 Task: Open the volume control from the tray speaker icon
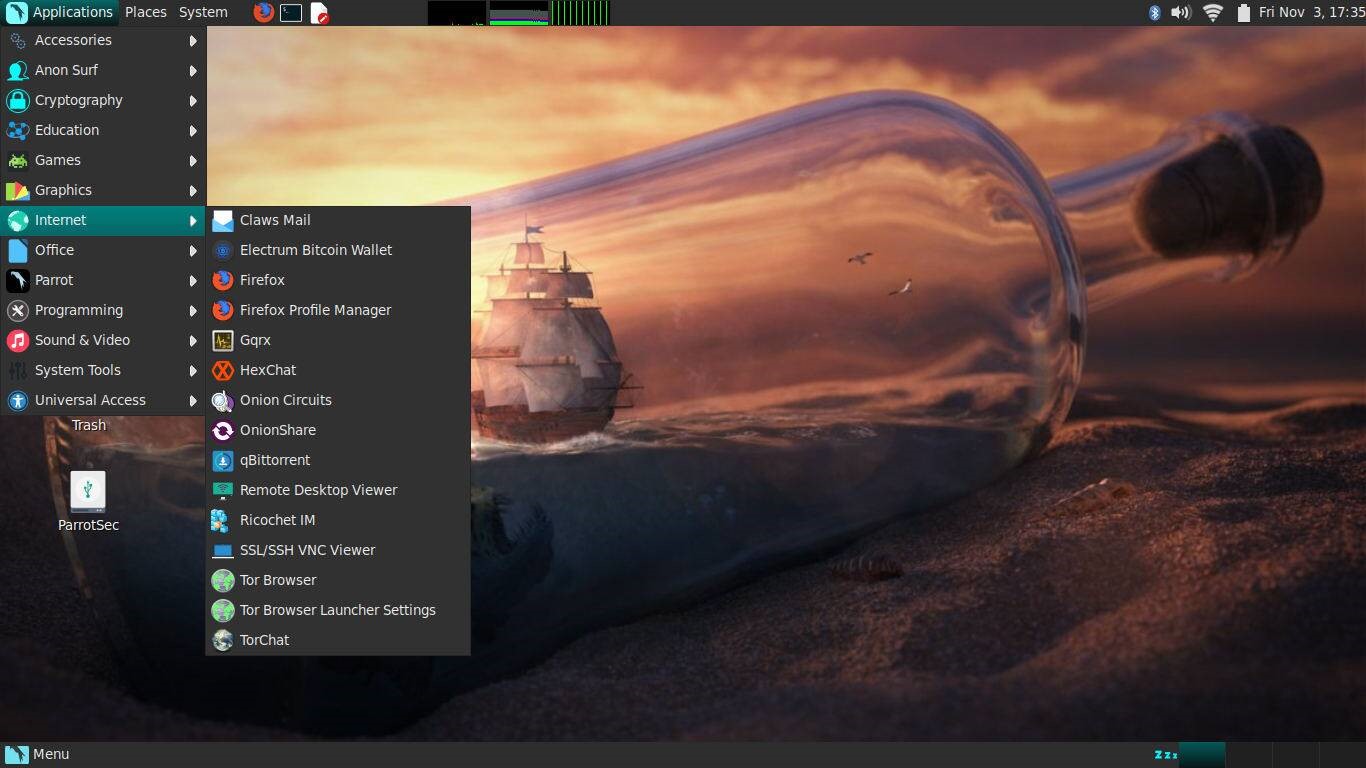[1183, 13]
